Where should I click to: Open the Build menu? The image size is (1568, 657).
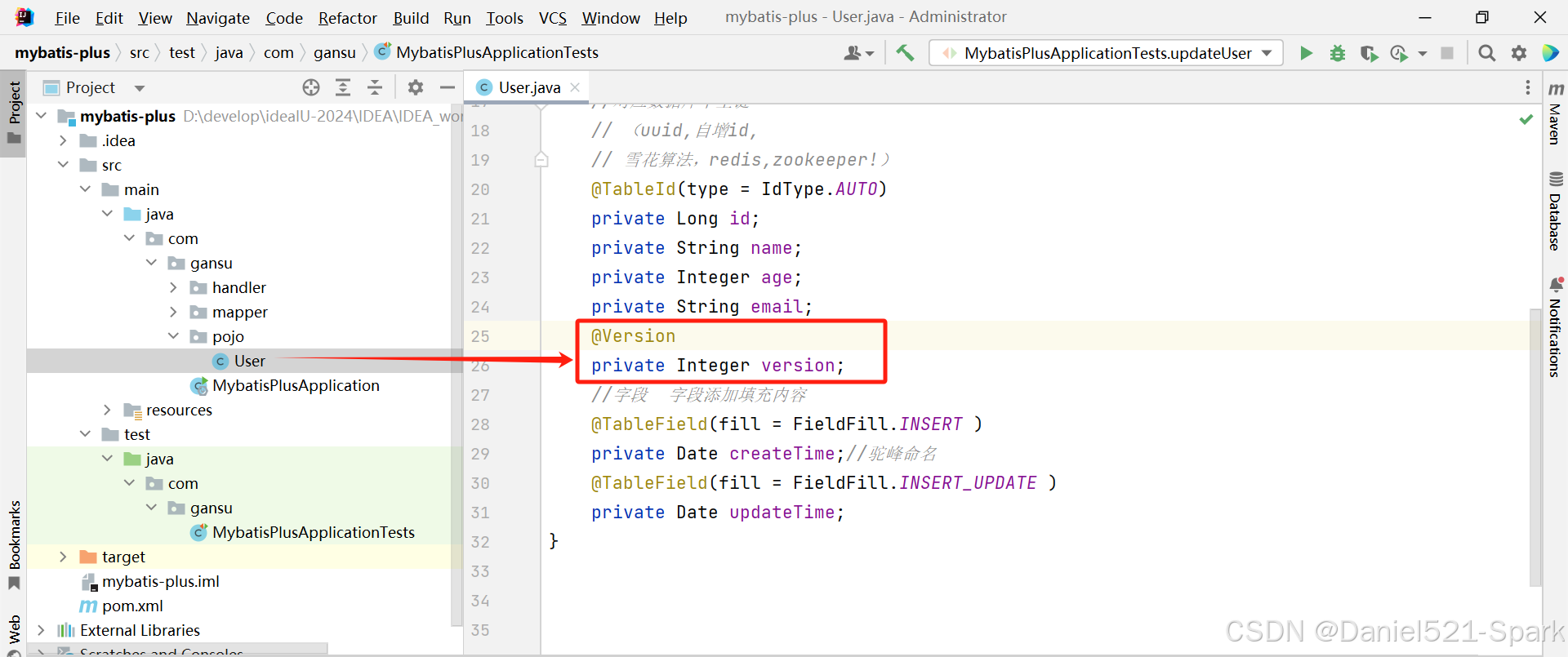coord(411,18)
